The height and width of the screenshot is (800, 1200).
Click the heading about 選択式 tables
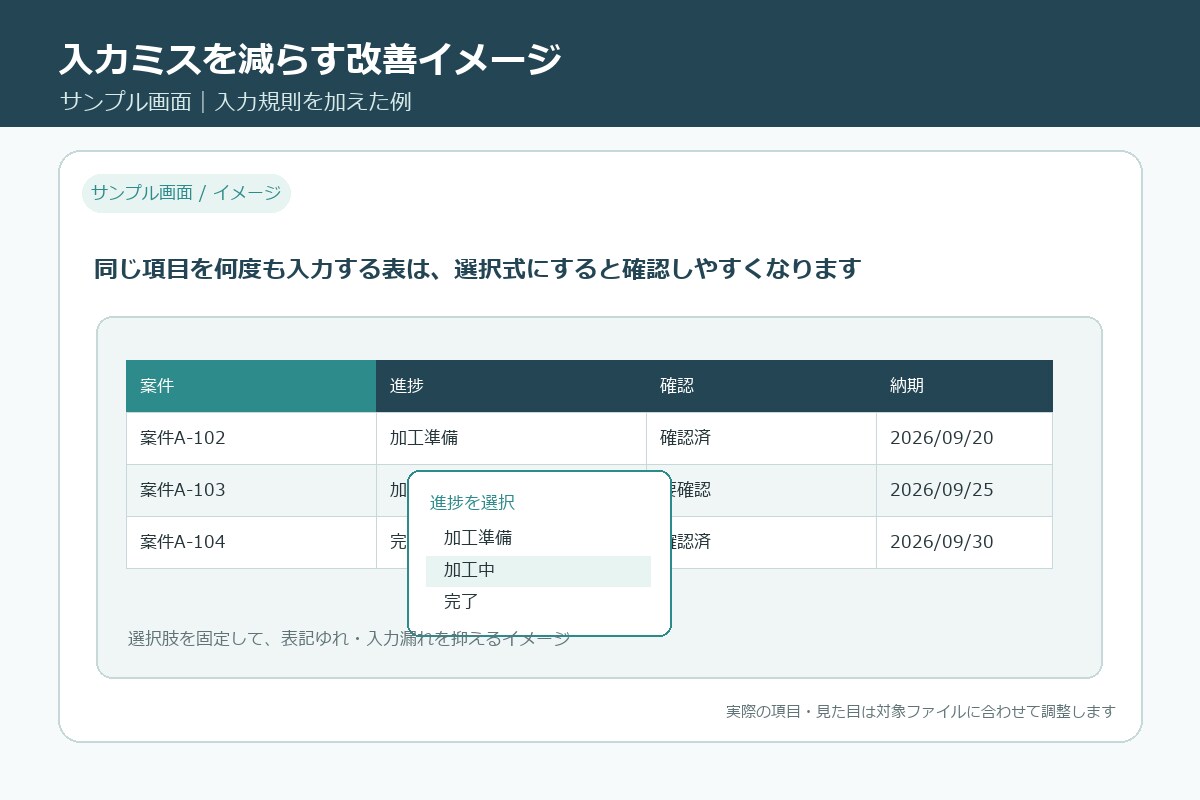(x=477, y=269)
